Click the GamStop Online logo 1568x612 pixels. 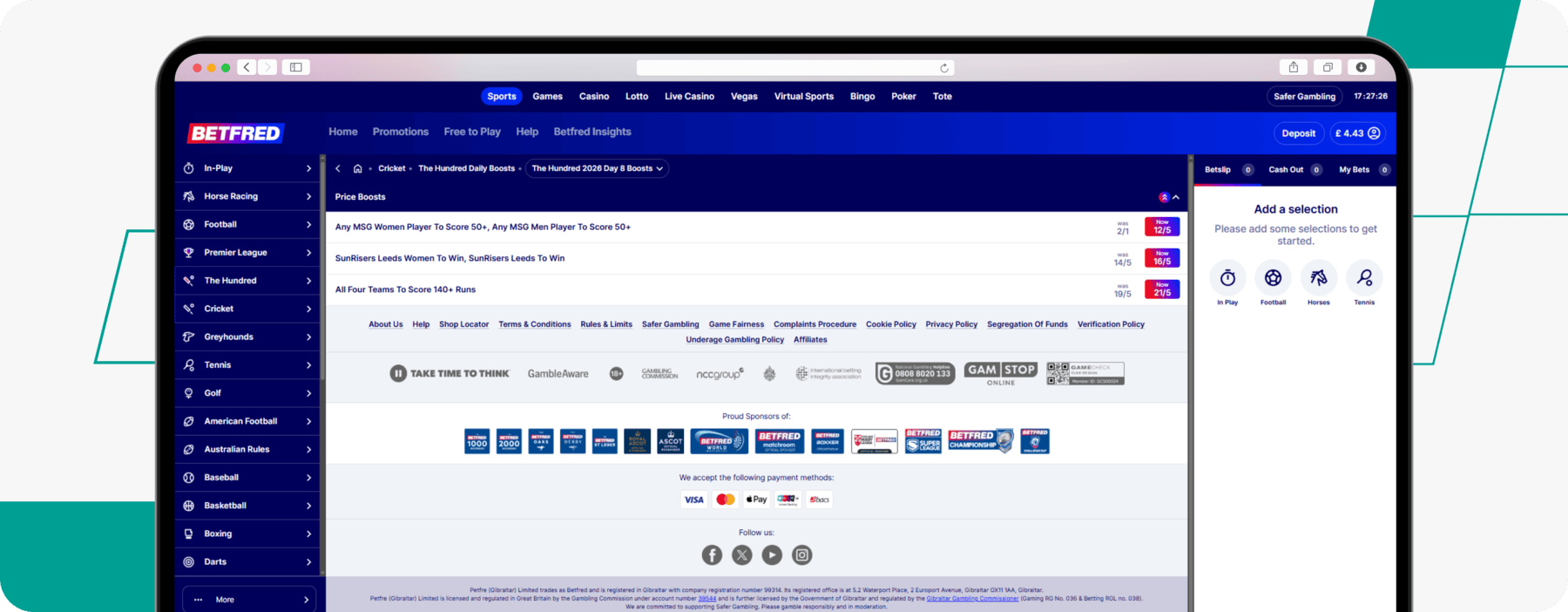pos(1000,373)
